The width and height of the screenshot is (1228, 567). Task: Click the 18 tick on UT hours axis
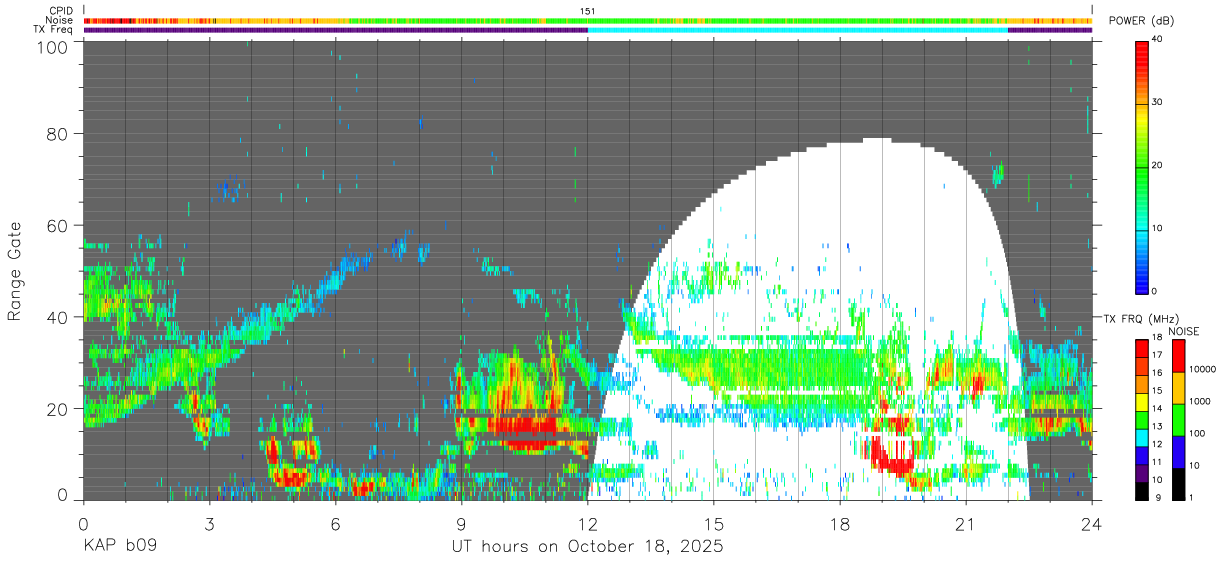tap(840, 524)
